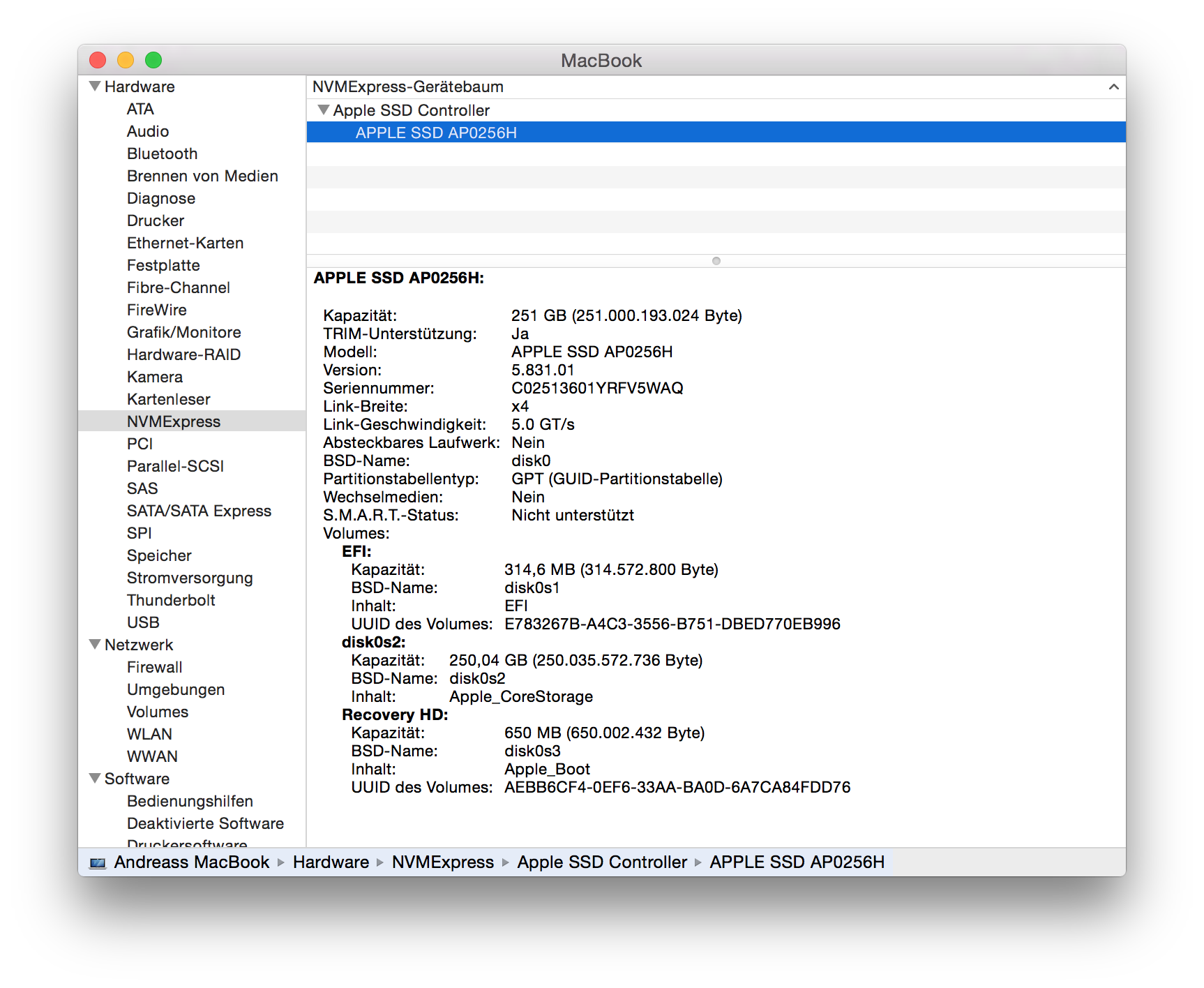Viewport: 1204px width, 988px height.
Task: Click the sort chevron in NVMExpress-Gerätebaum header
Action: point(1113,87)
